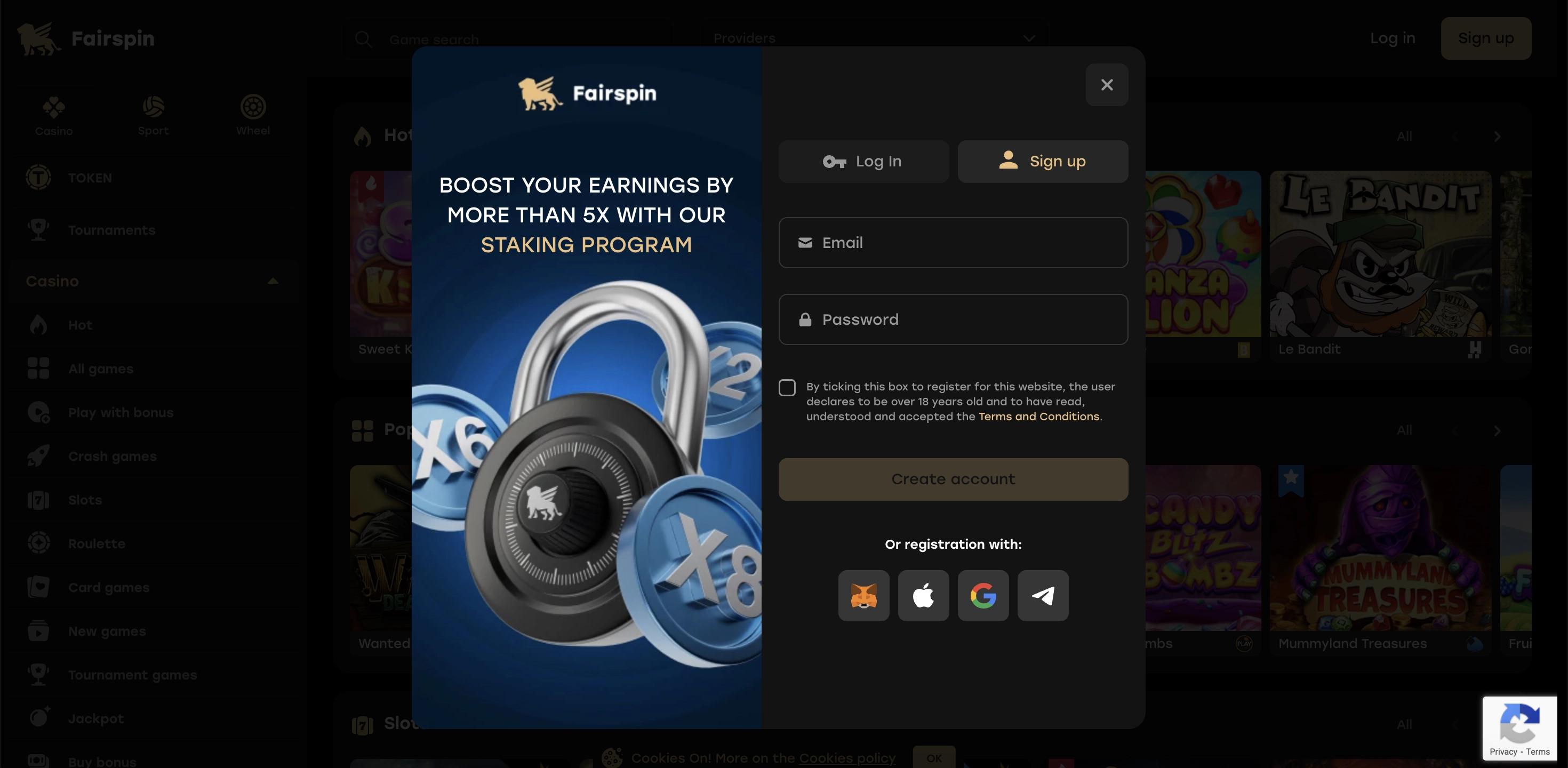The height and width of the screenshot is (768, 1568).
Task: Open the Providers dropdown
Action: (874, 38)
